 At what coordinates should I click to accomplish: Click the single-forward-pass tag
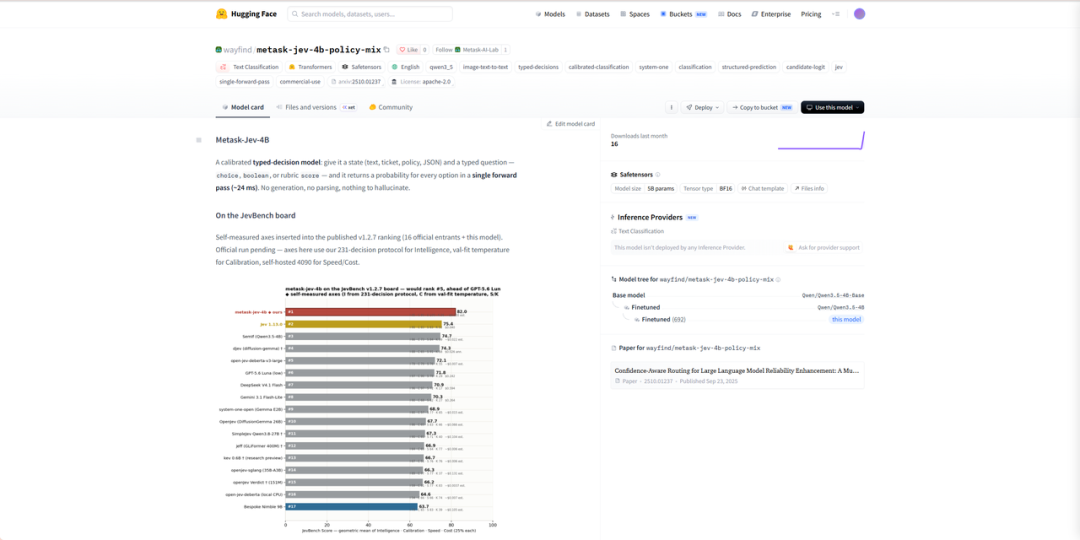click(x=245, y=81)
